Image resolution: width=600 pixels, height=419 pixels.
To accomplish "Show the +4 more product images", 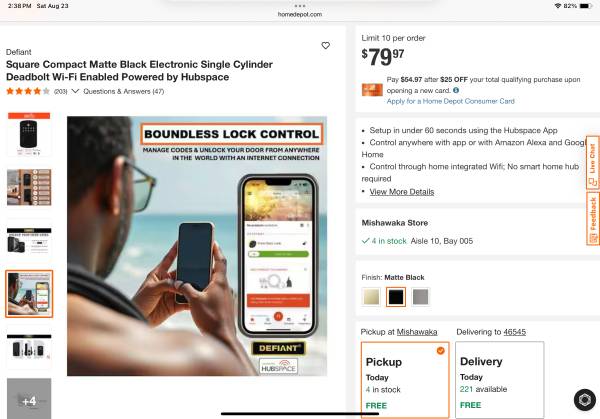I will [x=29, y=399].
